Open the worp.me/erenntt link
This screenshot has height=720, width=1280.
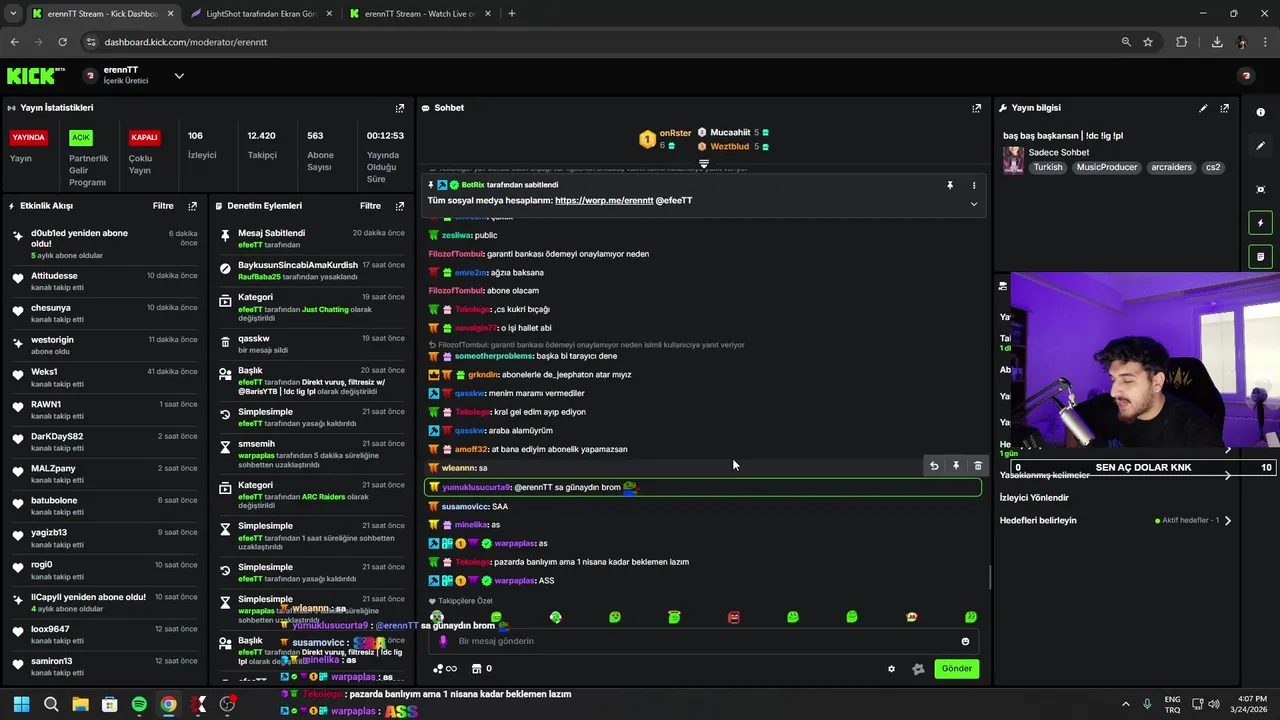(x=604, y=201)
